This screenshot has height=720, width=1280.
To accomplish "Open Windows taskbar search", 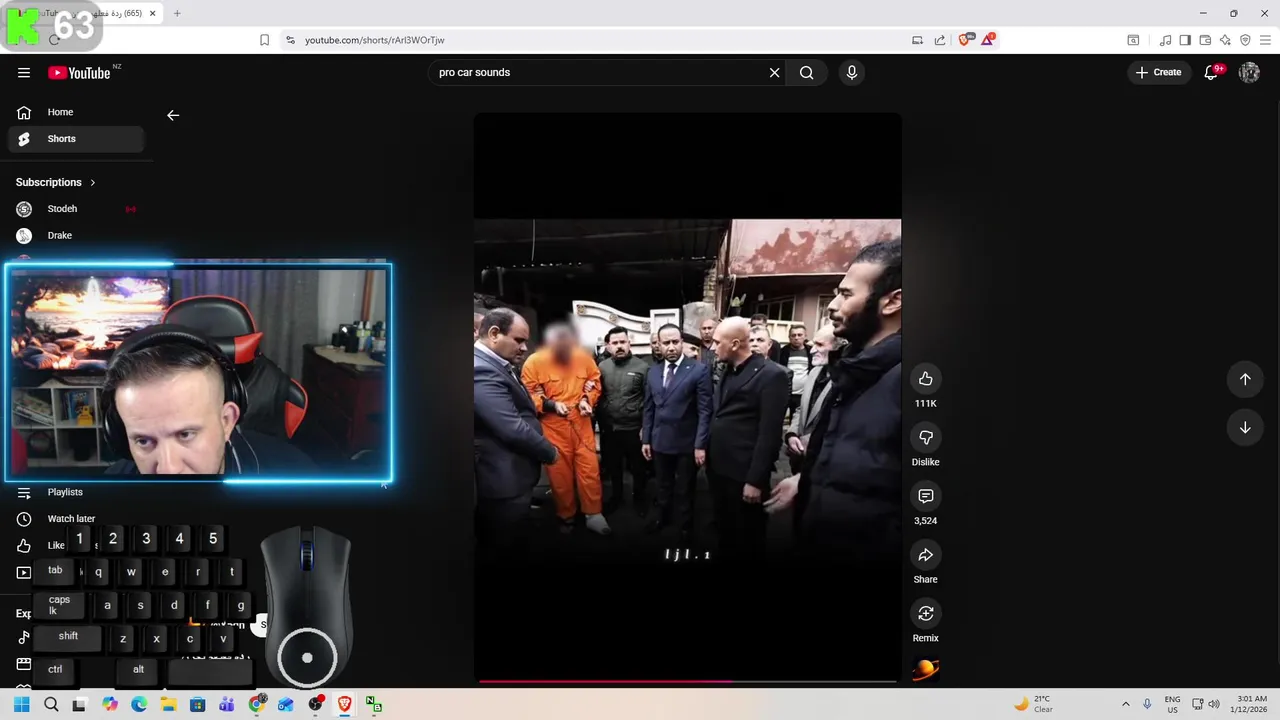I will click(51, 705).
